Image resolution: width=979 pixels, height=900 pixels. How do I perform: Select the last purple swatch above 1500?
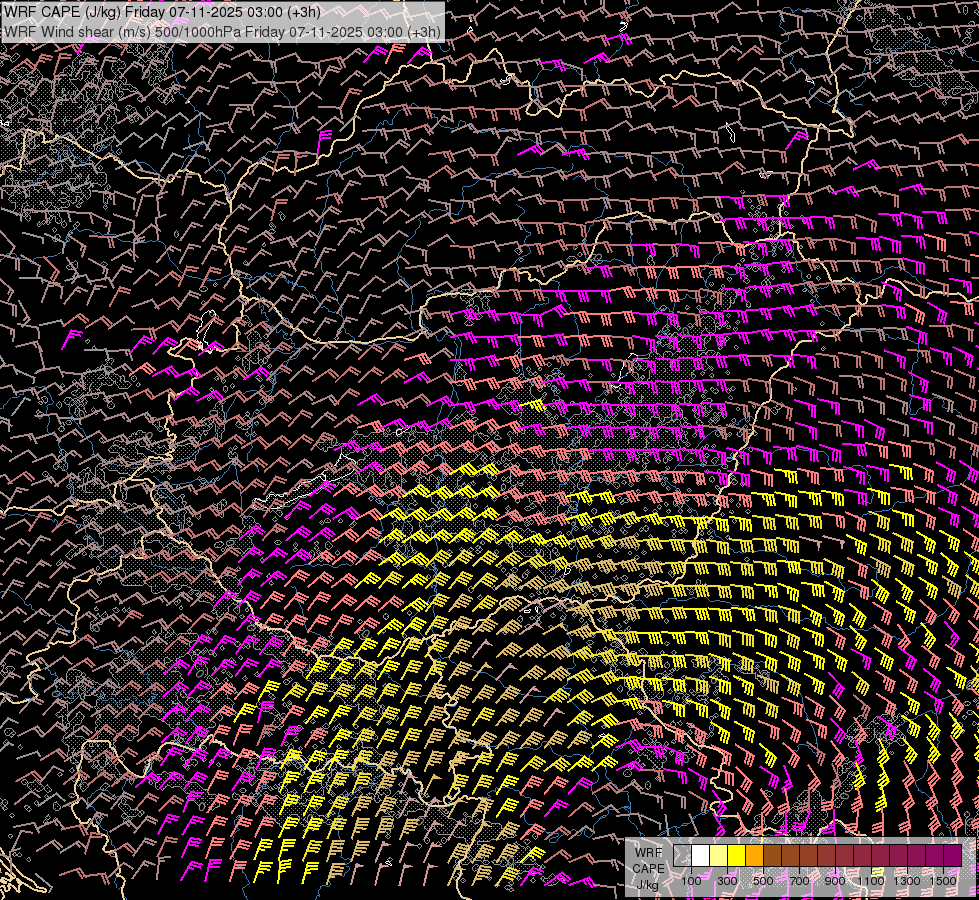pyautogui.click(x=952, y=855)
